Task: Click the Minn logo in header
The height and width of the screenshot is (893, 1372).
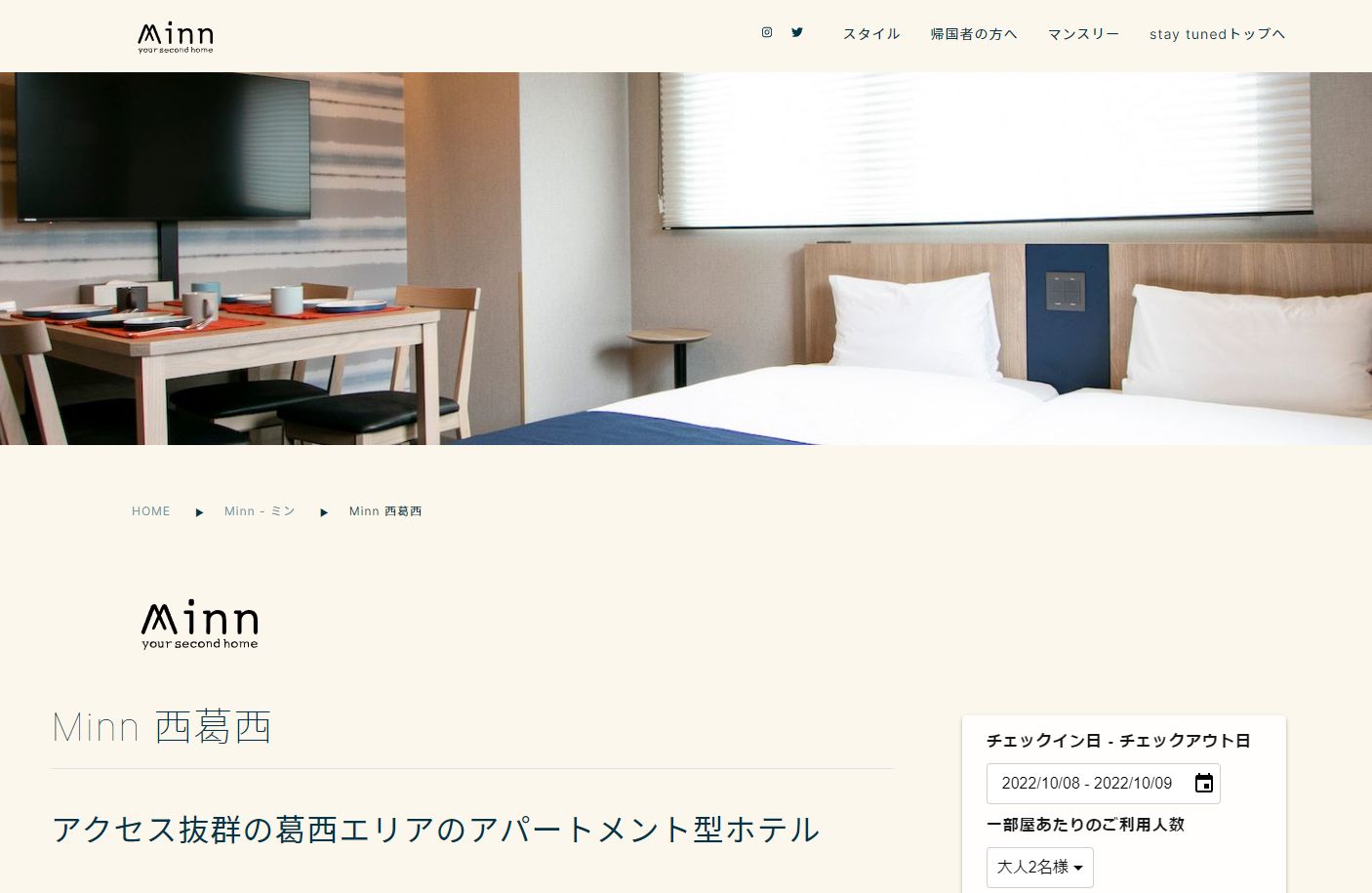Action: click(176, 37)
